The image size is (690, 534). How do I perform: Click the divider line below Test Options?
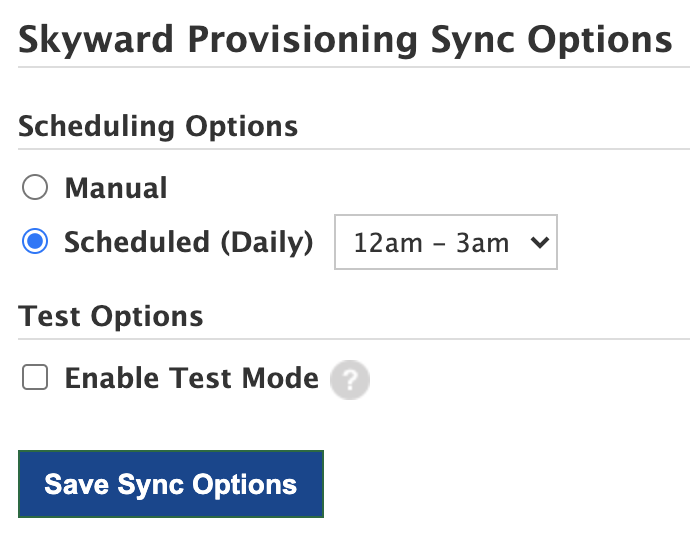pyautogui.click(x=352, y=339)
